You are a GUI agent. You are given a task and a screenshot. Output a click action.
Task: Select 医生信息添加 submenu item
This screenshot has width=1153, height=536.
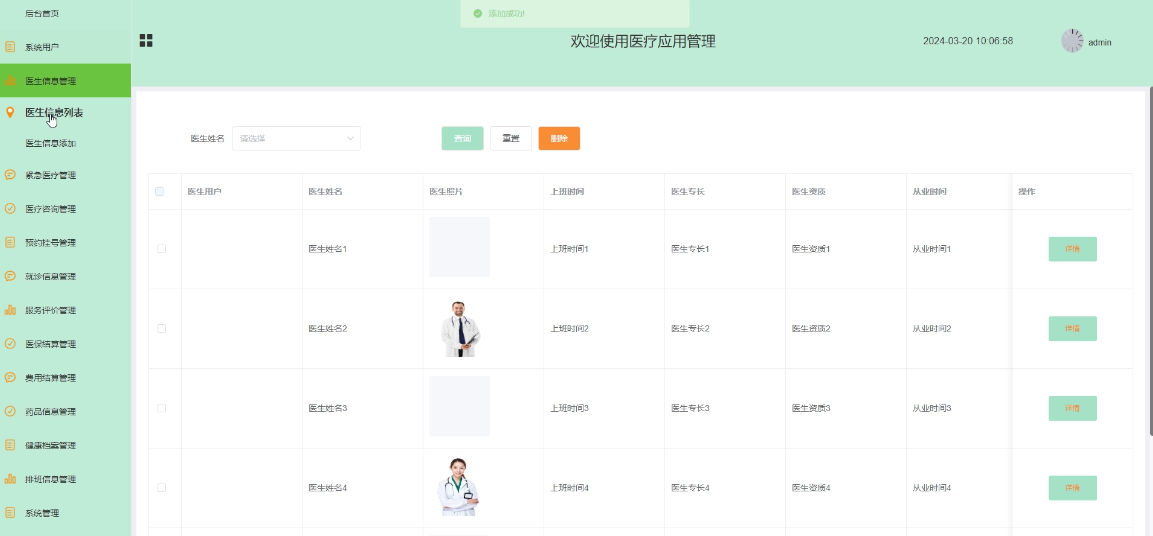(65, 143)
